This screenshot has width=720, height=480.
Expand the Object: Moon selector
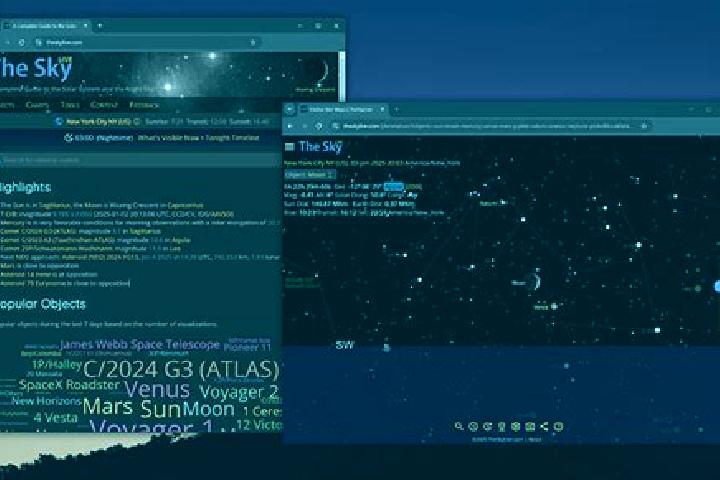(310, 175)
